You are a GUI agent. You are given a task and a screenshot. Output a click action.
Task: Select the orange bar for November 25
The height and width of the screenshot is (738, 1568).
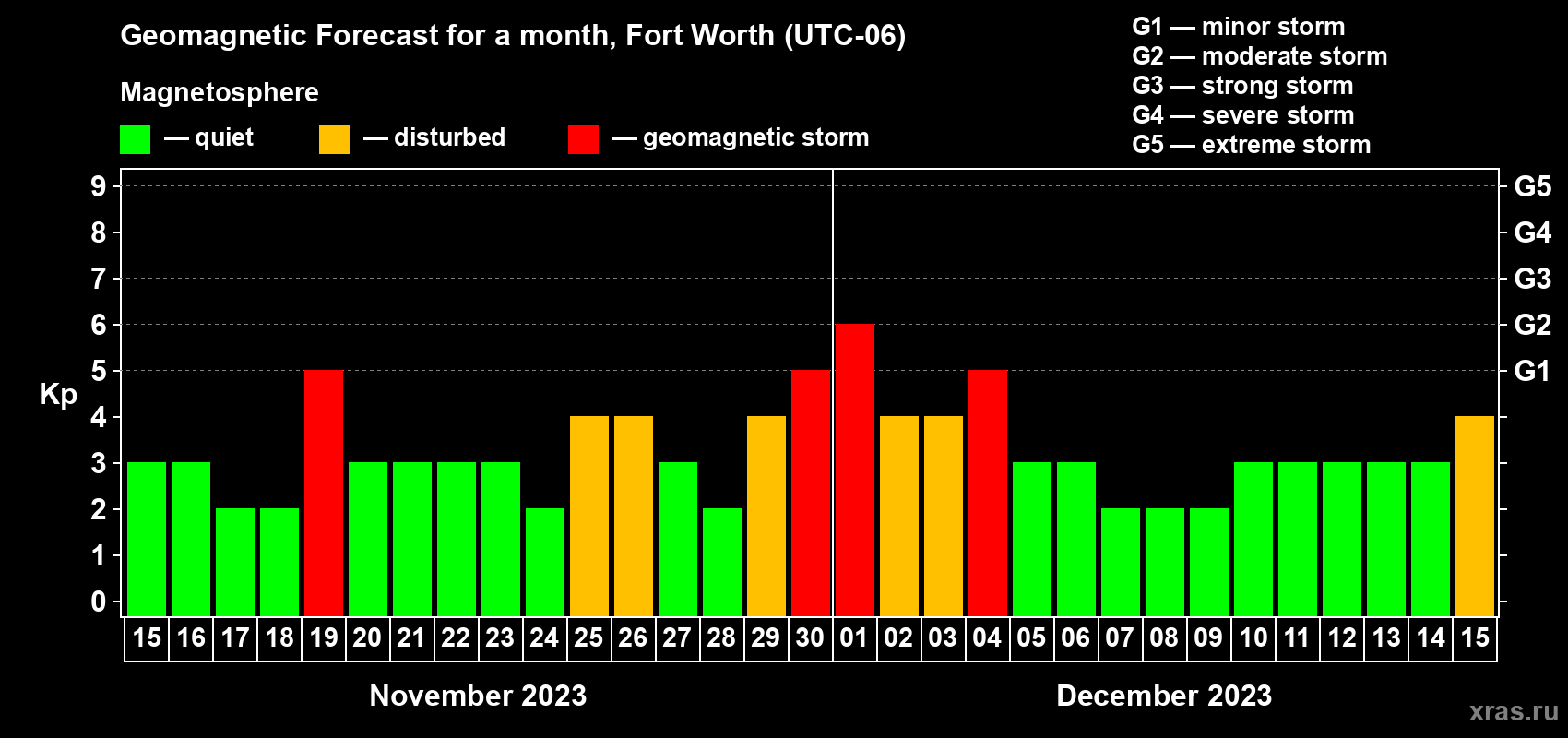[589, 517]
